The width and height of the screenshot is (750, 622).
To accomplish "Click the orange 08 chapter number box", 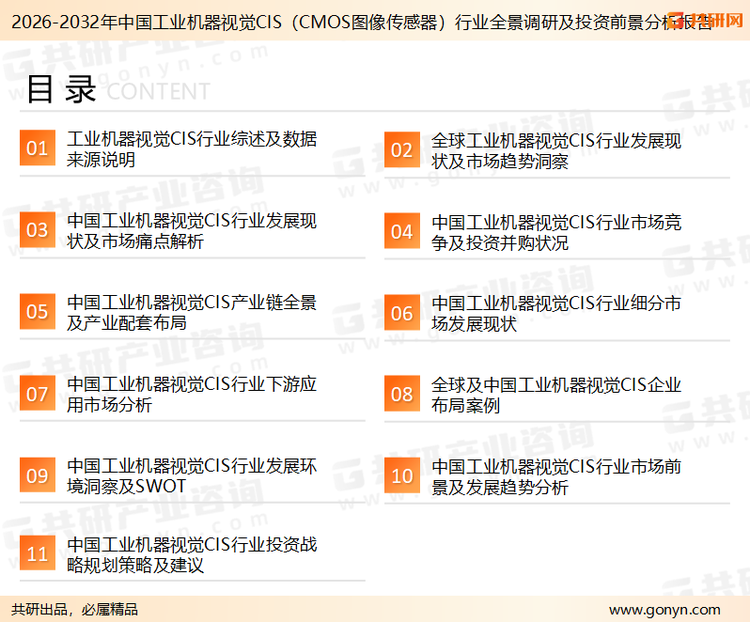I will click(x=402, y=394).
